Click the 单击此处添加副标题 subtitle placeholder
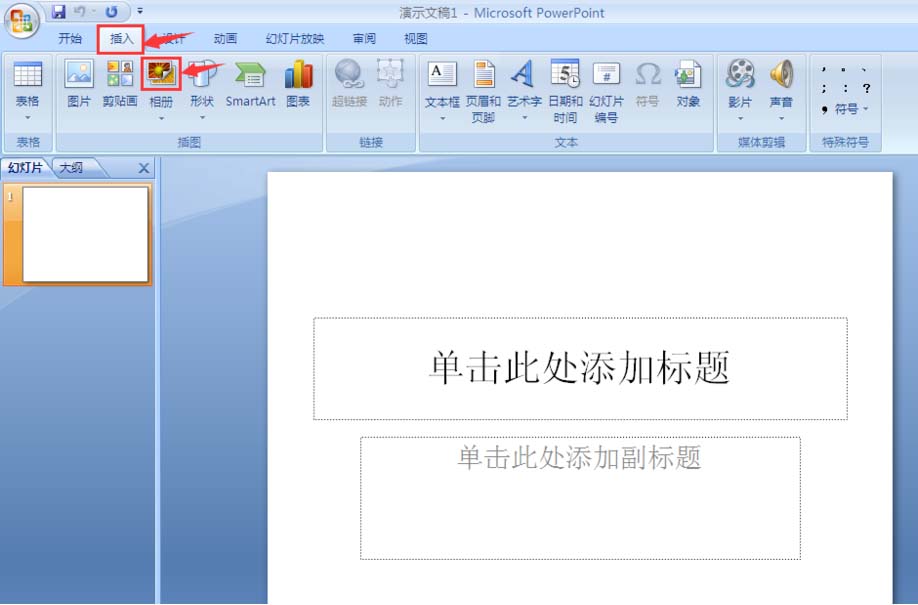The image size is (918, 605). coord(580,498)
